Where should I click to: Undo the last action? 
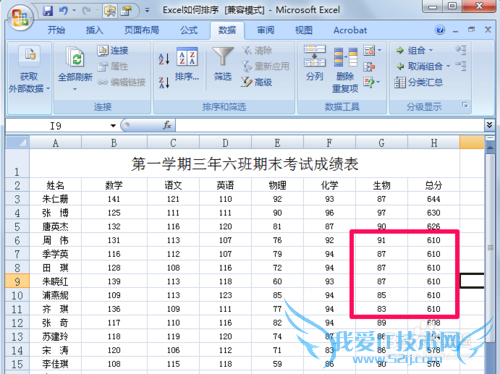[63, 11]
